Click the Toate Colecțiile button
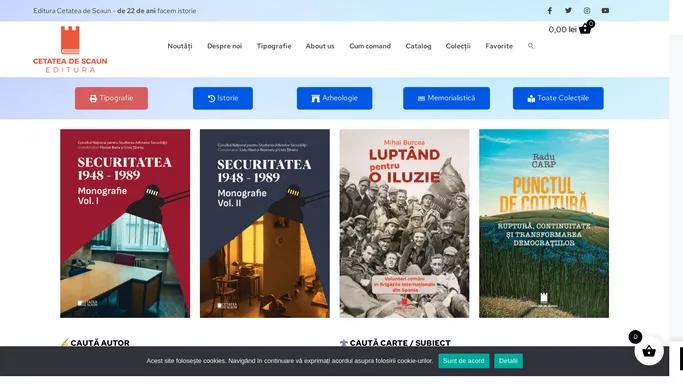 coord(558,98)
